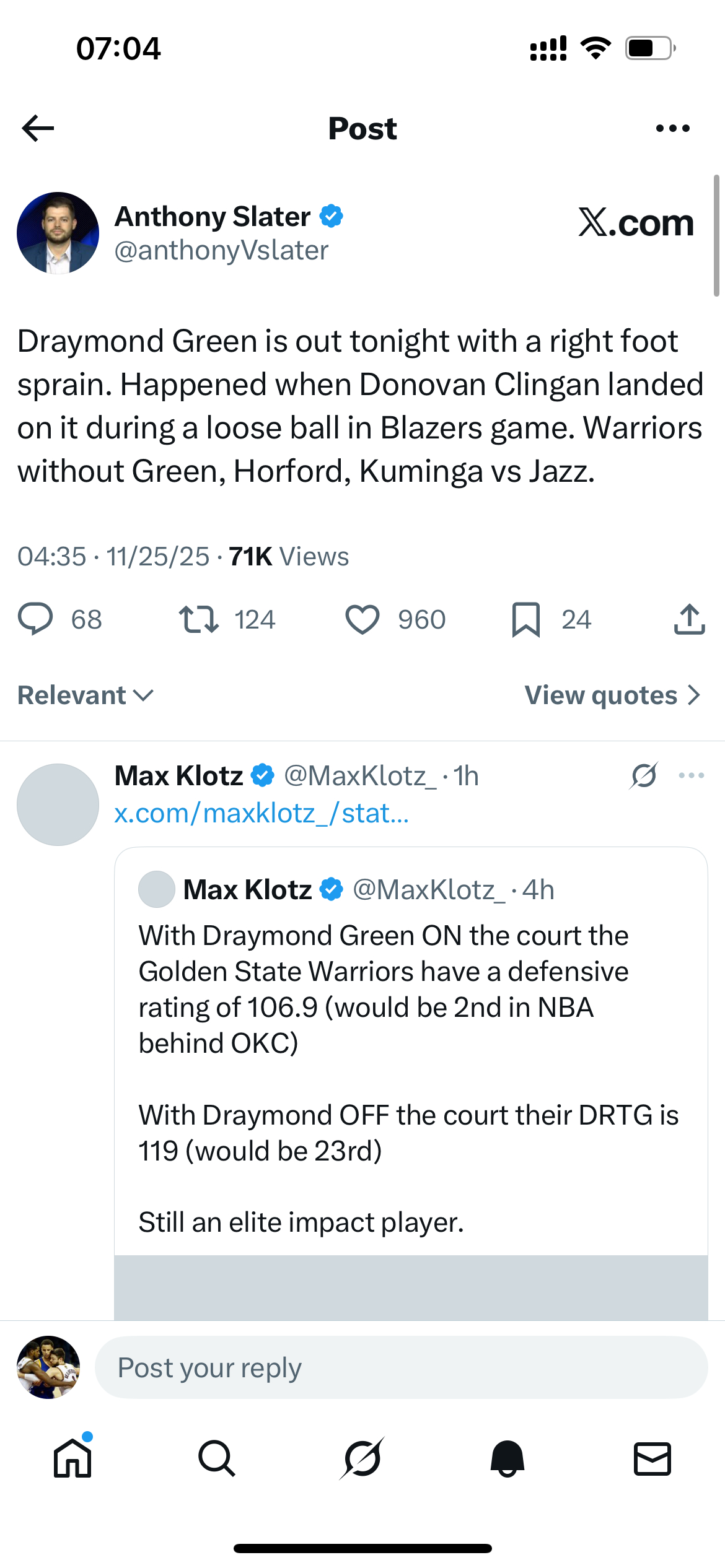Open Grok from the bottom navigation
Image resolution: width=725 pixels, height=1568 pixels.
362,1458
